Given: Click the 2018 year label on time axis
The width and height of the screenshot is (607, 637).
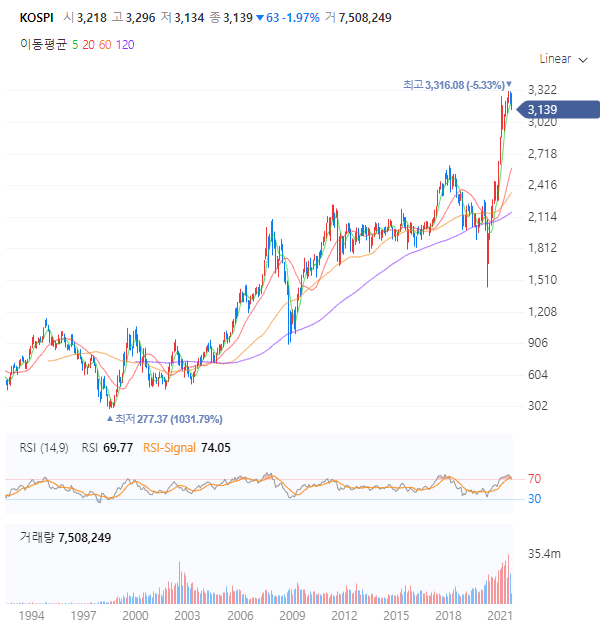Looking at the screenshot, I should 448,616.
